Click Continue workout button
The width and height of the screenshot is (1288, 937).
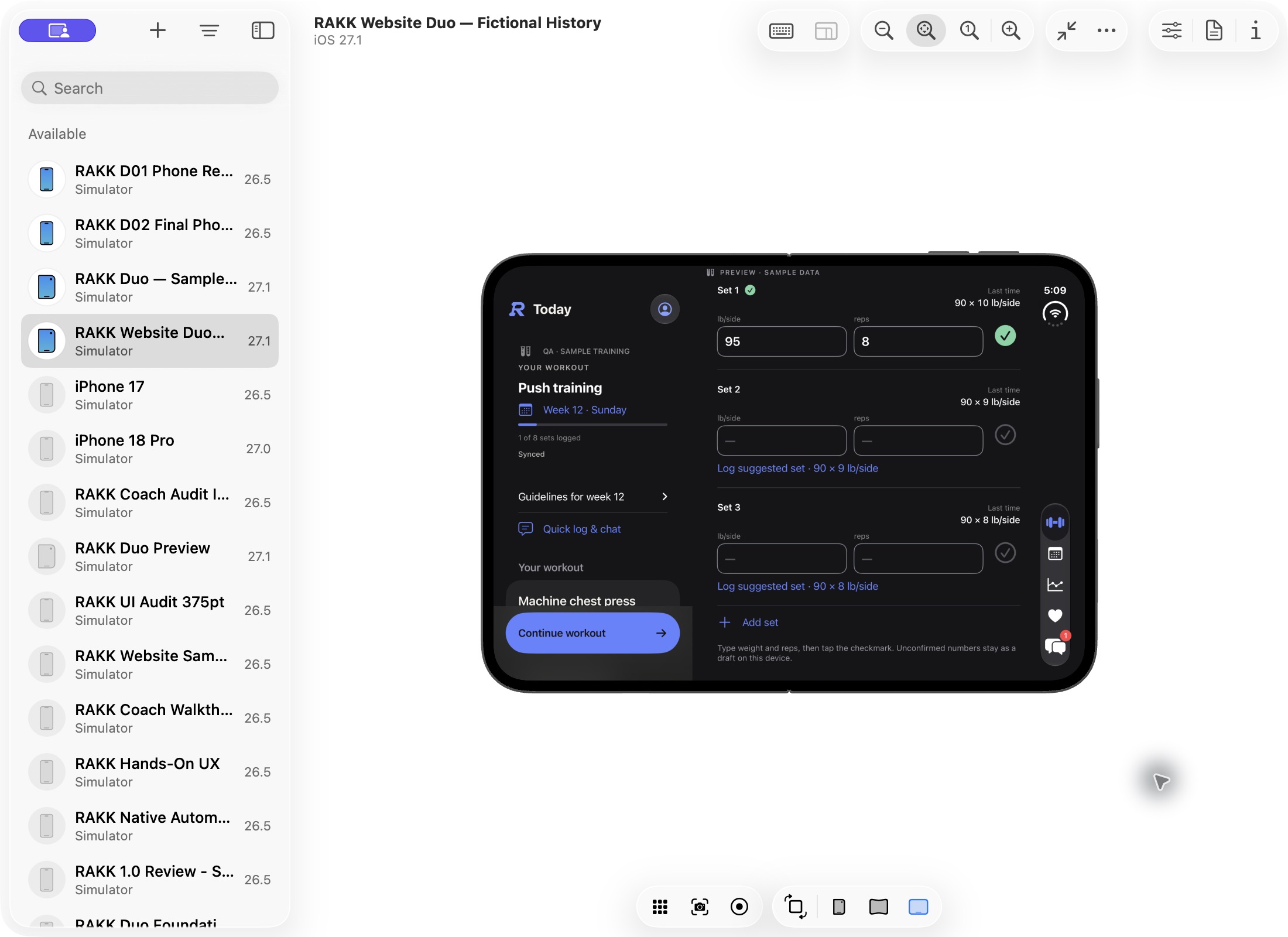pyautogui.click(x=592, y=633)
